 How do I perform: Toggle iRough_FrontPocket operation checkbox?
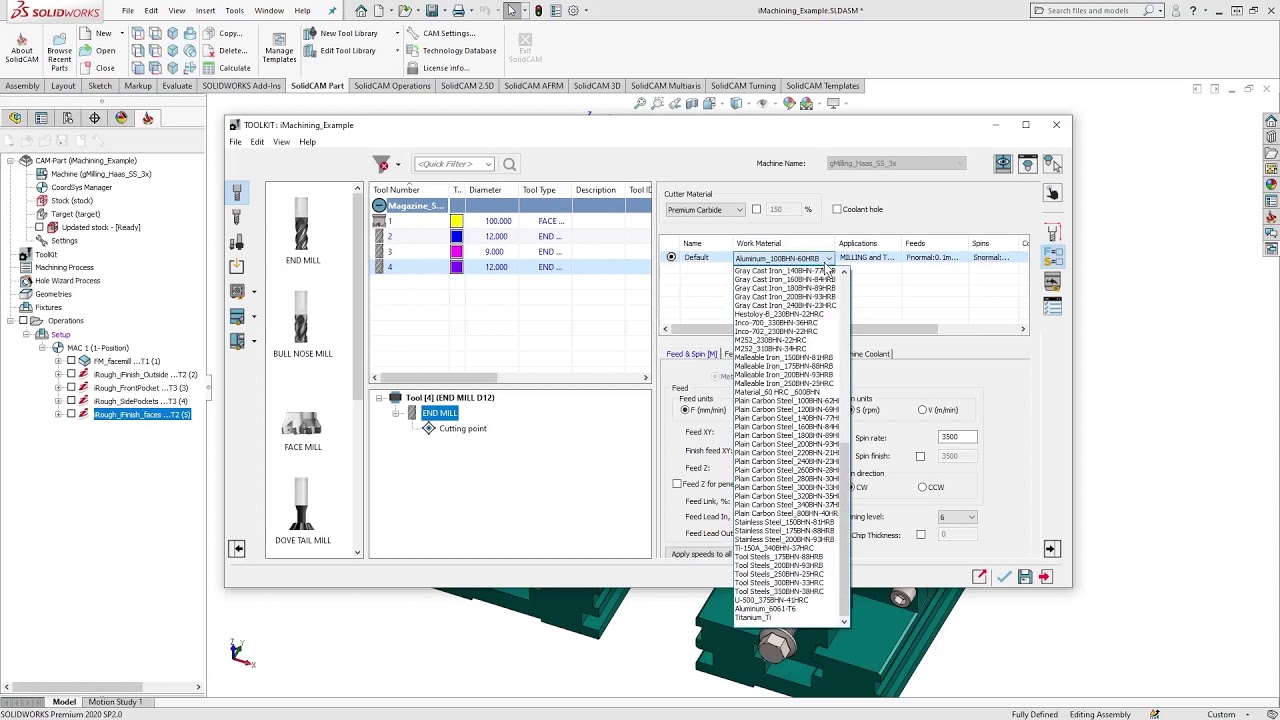71,388
